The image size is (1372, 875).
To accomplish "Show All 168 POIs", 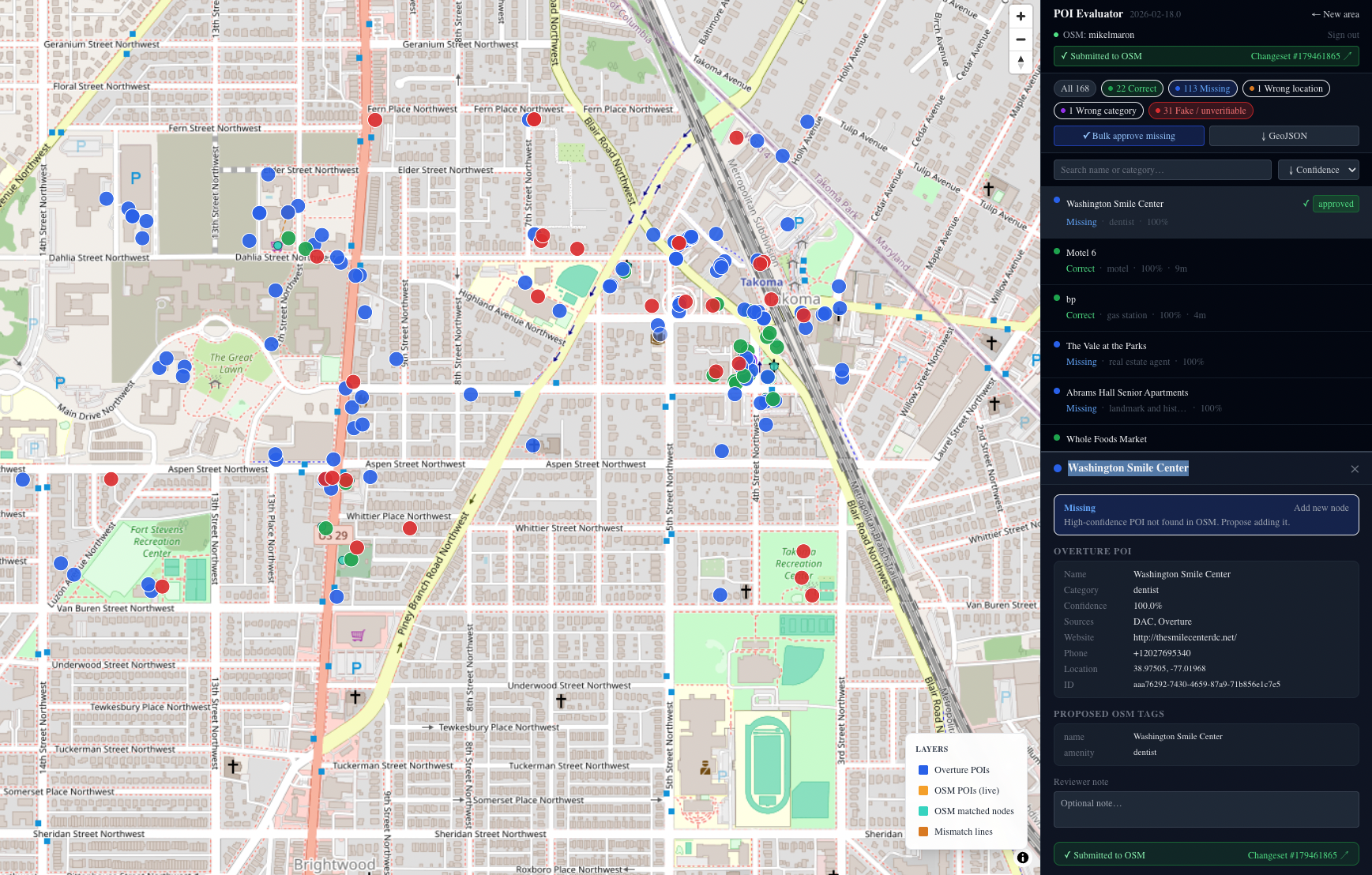I will point(1074,88).
